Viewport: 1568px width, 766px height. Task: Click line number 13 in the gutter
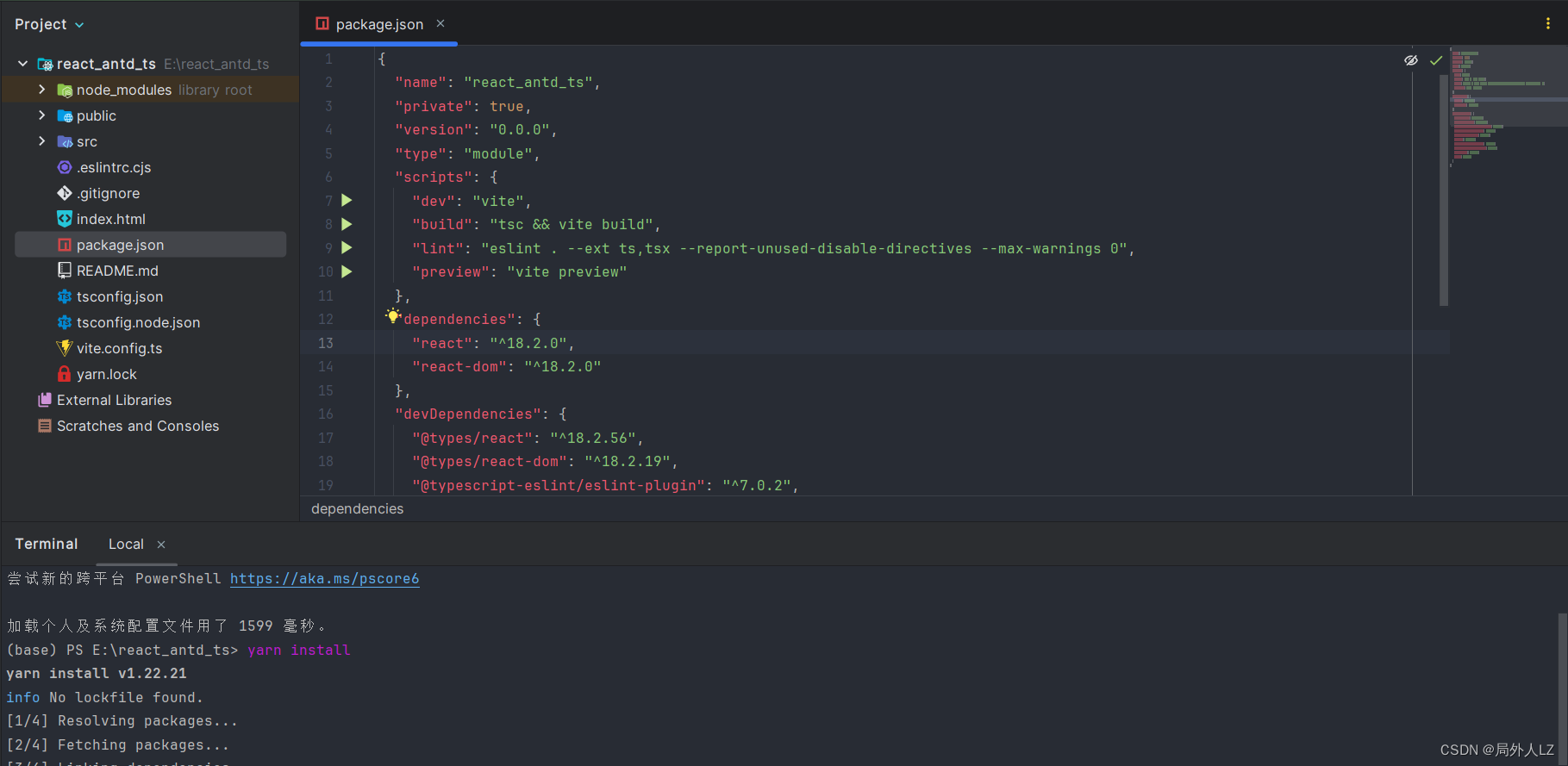pyautogui.click(x=325, y=343)
